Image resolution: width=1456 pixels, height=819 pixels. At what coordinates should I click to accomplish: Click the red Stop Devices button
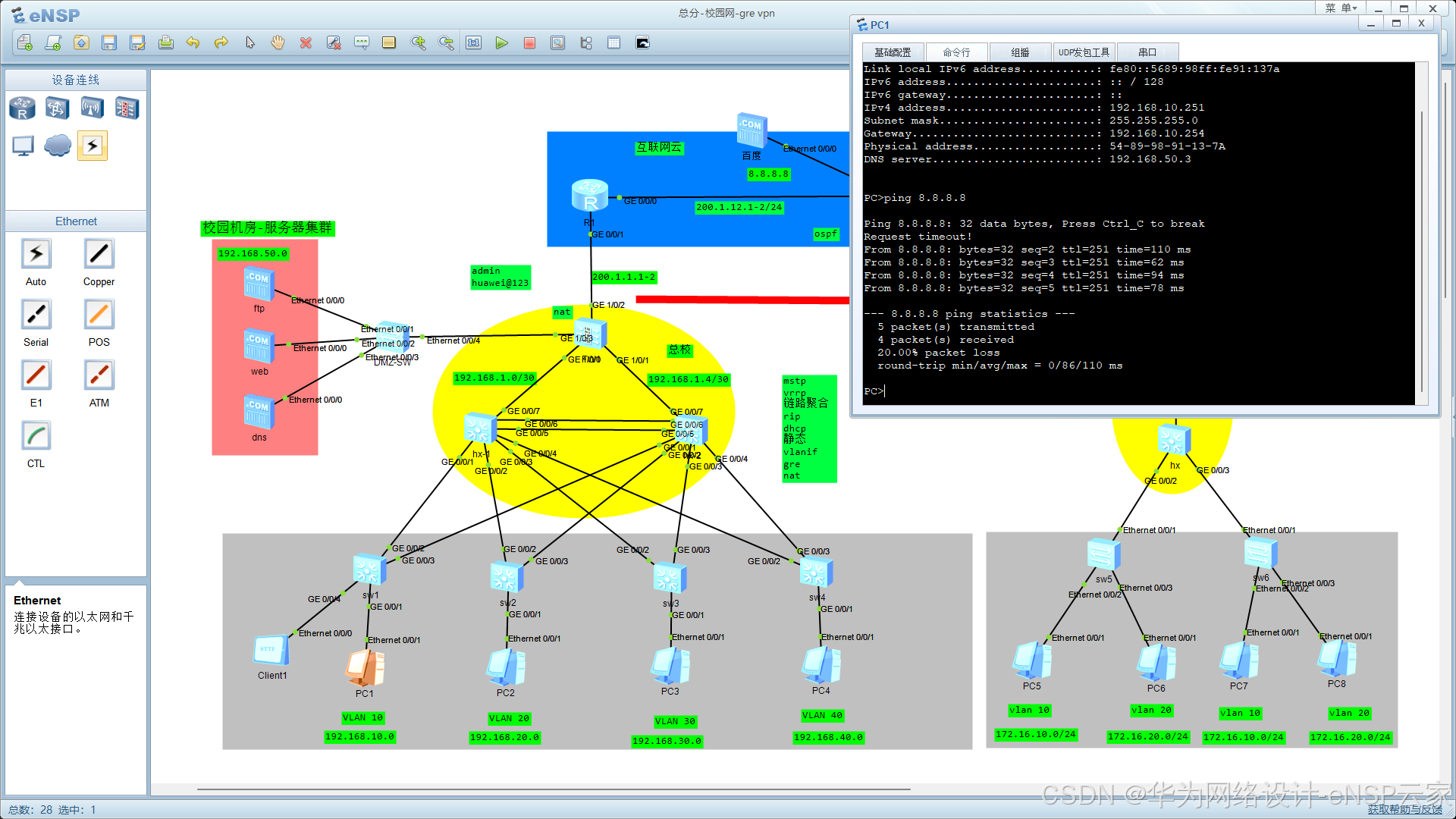(x=529, y=43)
